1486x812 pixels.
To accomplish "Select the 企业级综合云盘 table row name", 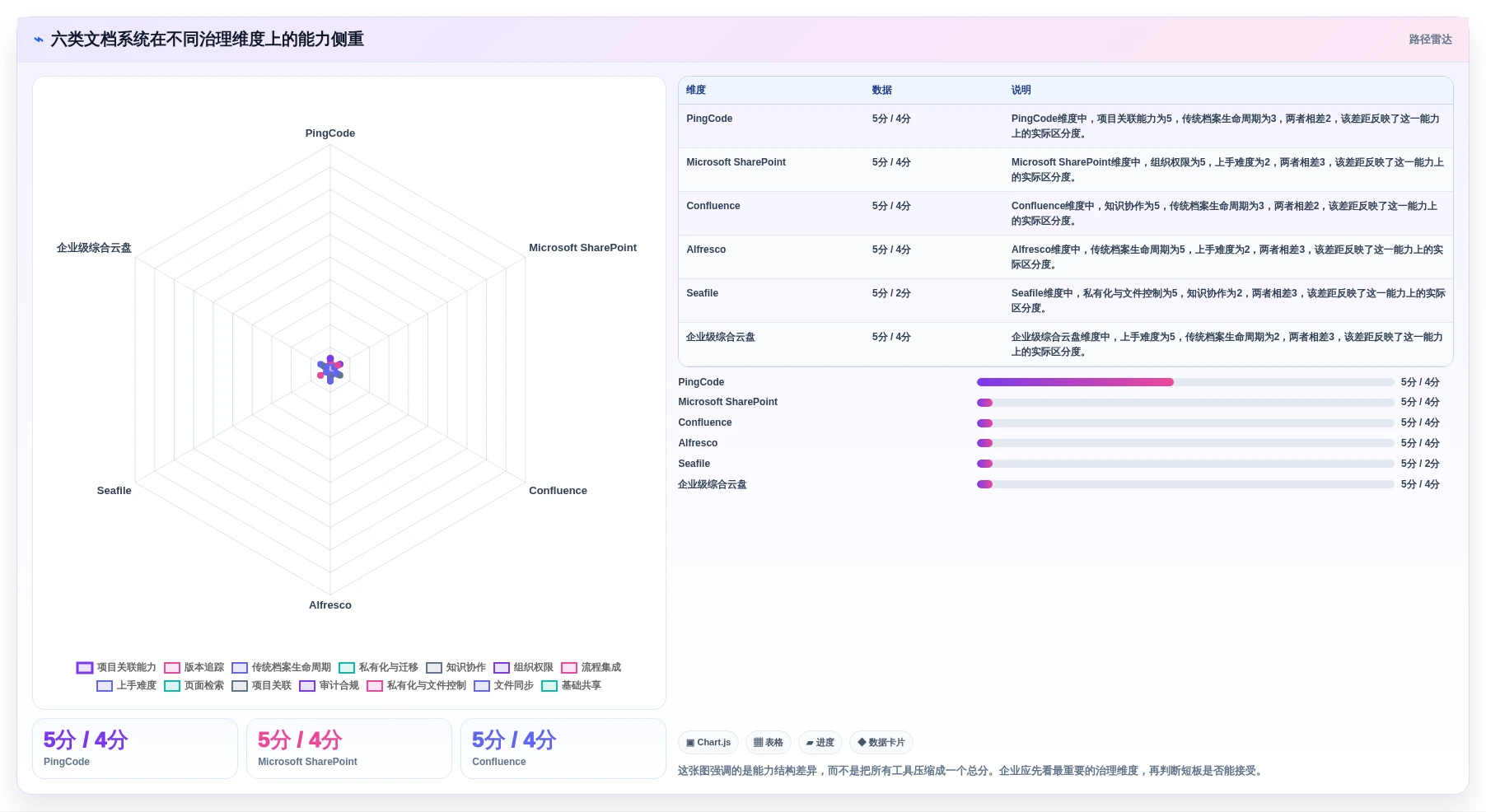I will 721,337.
